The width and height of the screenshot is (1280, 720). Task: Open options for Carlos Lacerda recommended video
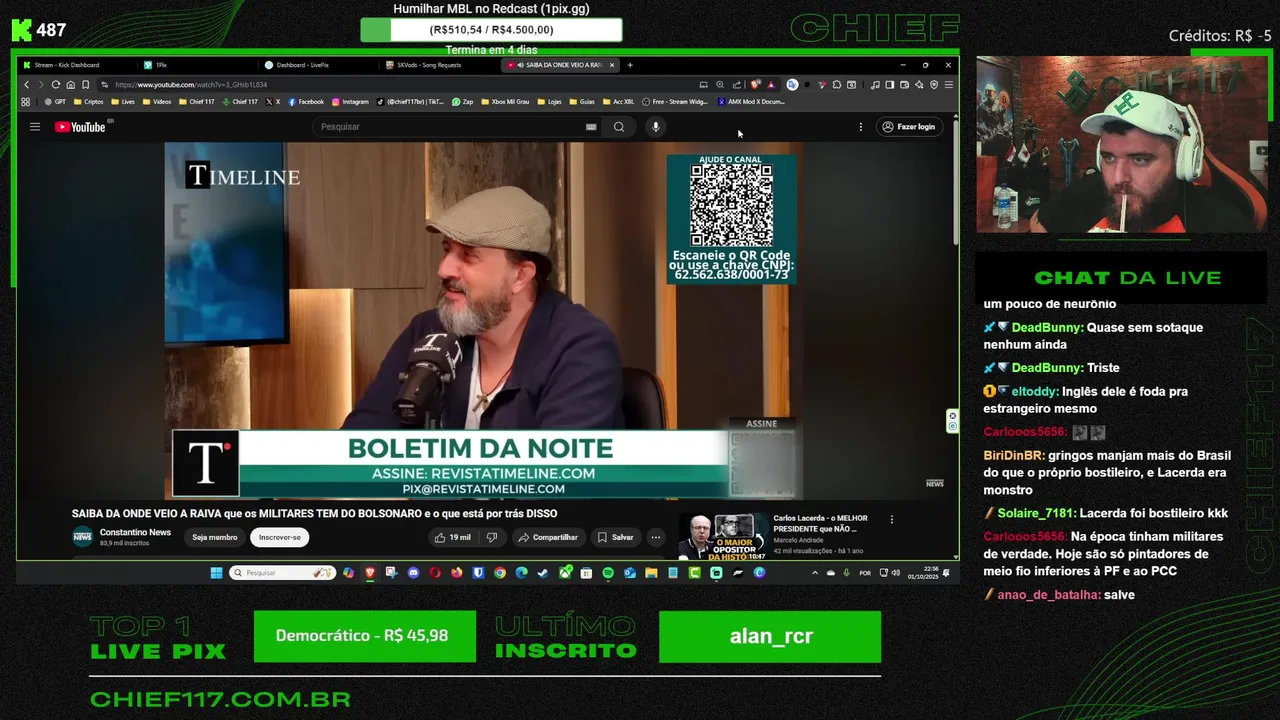[x=892, y=519]
